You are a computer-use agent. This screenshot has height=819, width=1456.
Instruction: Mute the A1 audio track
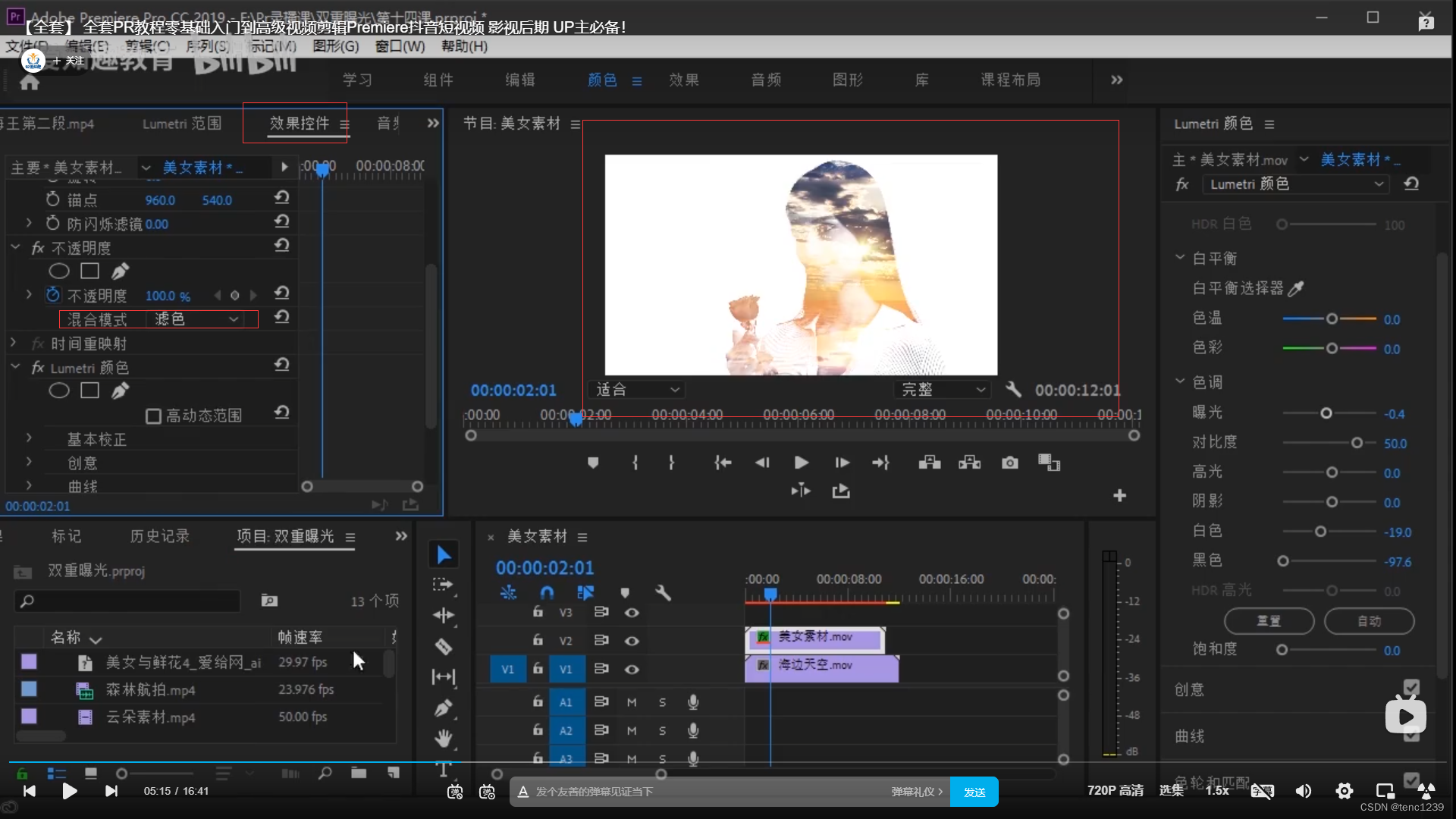click(x=632, y=702)
